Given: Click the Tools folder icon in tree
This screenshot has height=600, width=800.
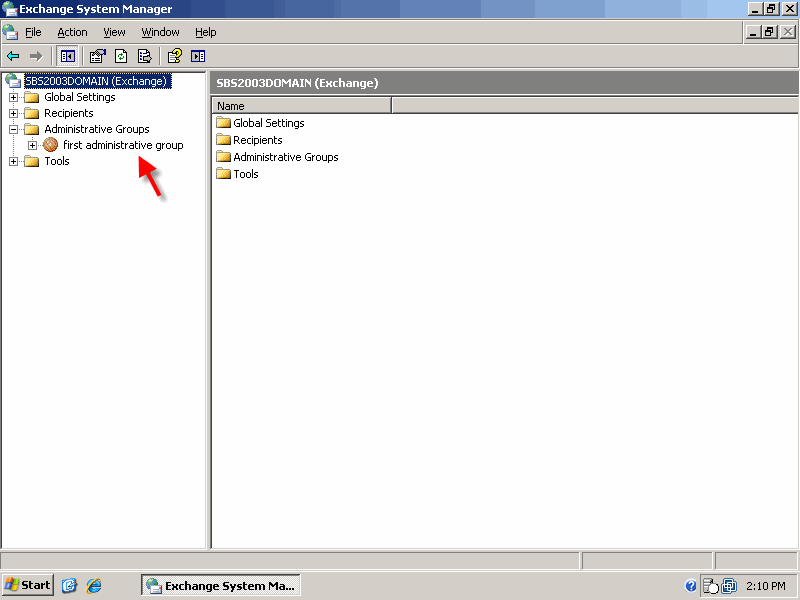Looking at the screenshot, I should (32, 161).
